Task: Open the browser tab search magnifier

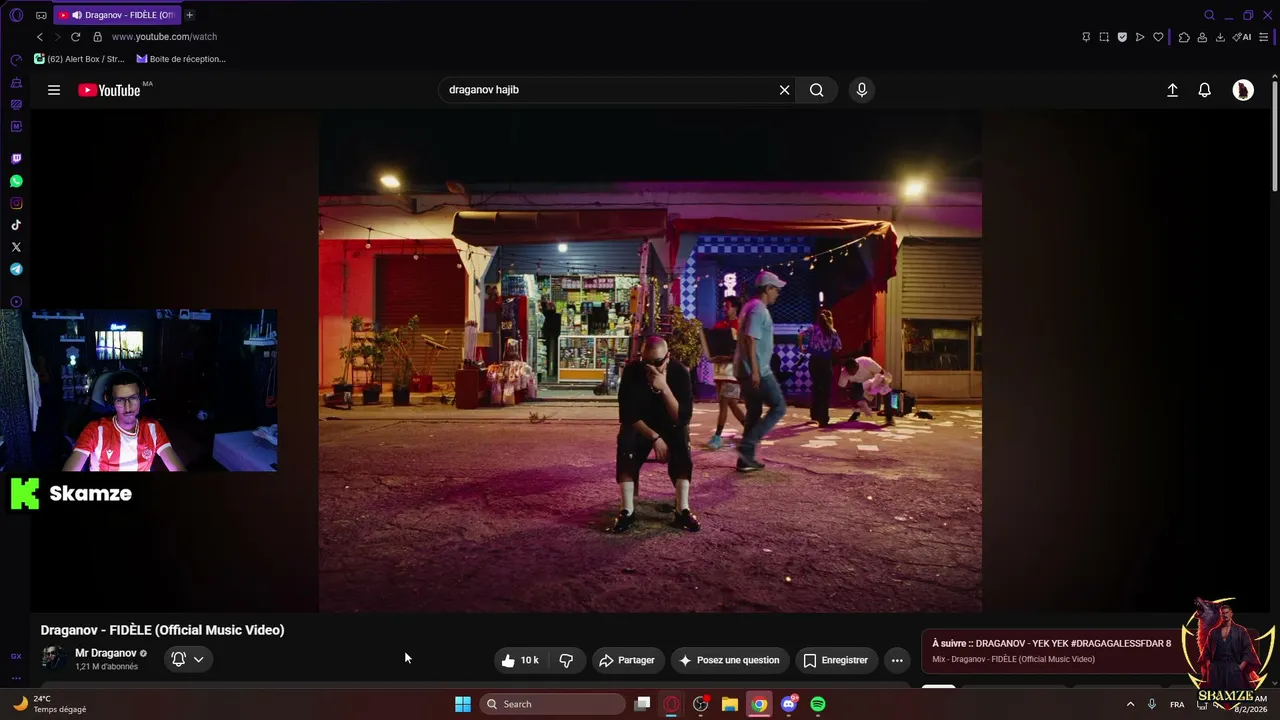Action: (x=1209, y=15)
